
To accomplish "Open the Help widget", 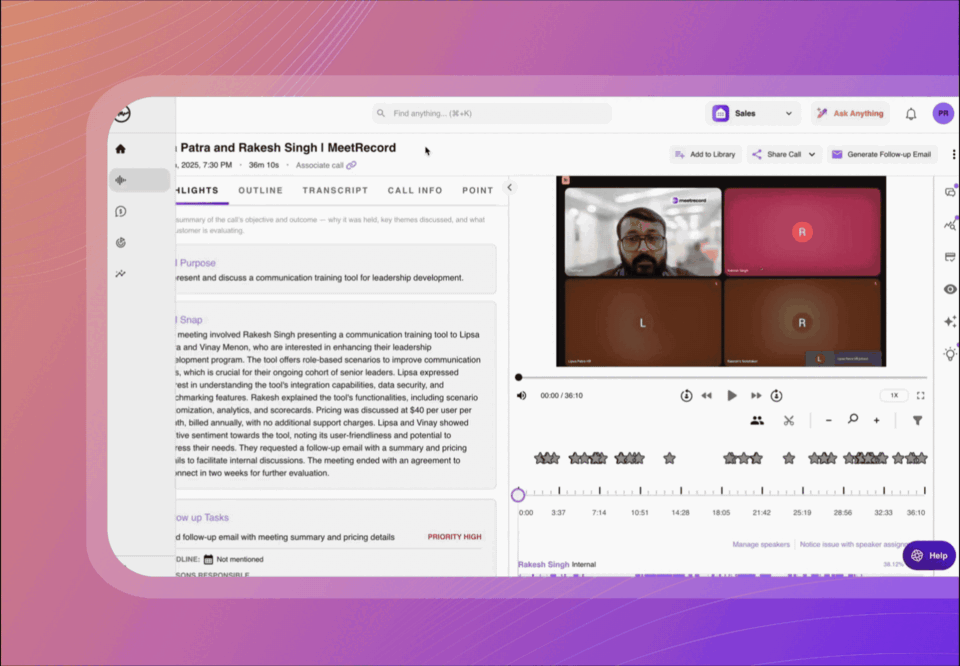I will click(x=929, y=556).
